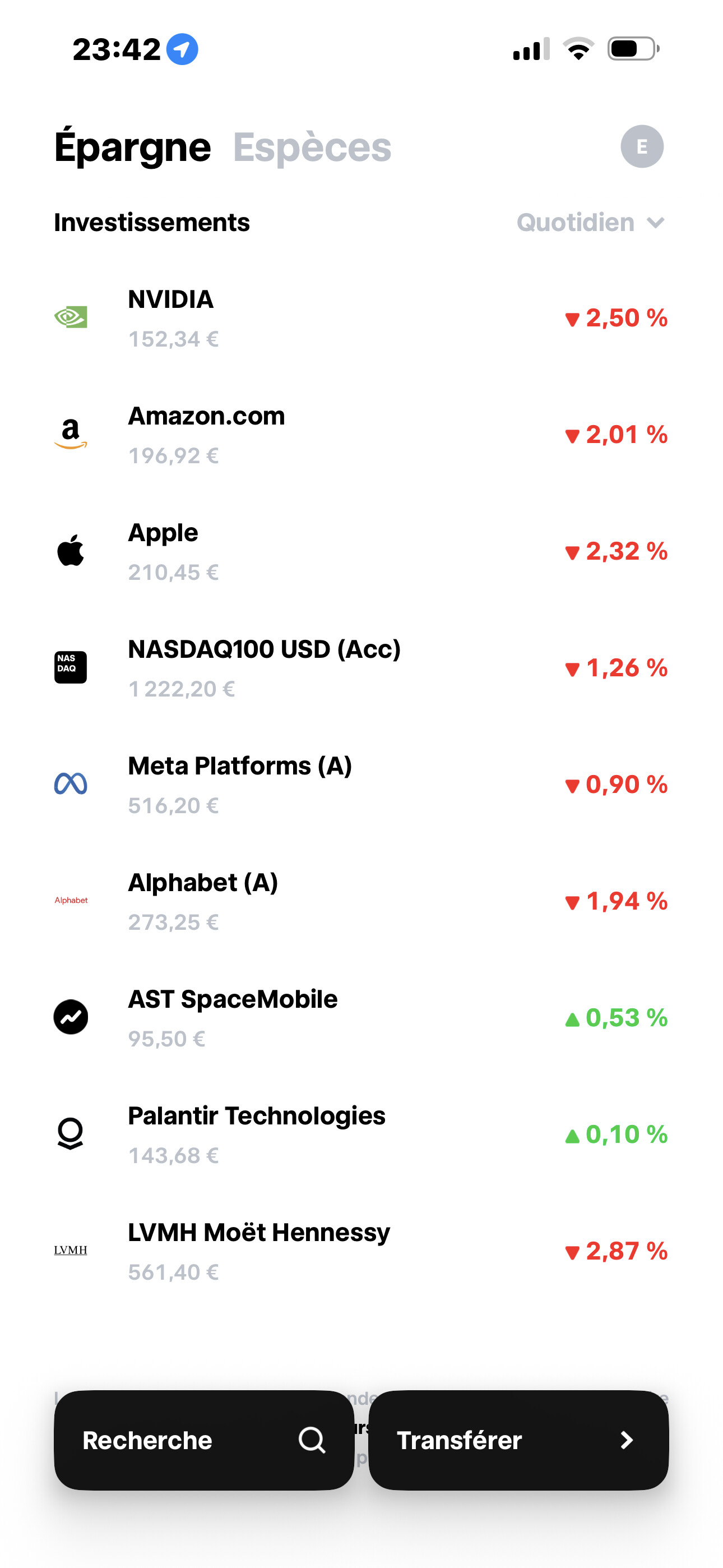
Task: Click the chevron next to Quotidien
Action: click(655, 223)
